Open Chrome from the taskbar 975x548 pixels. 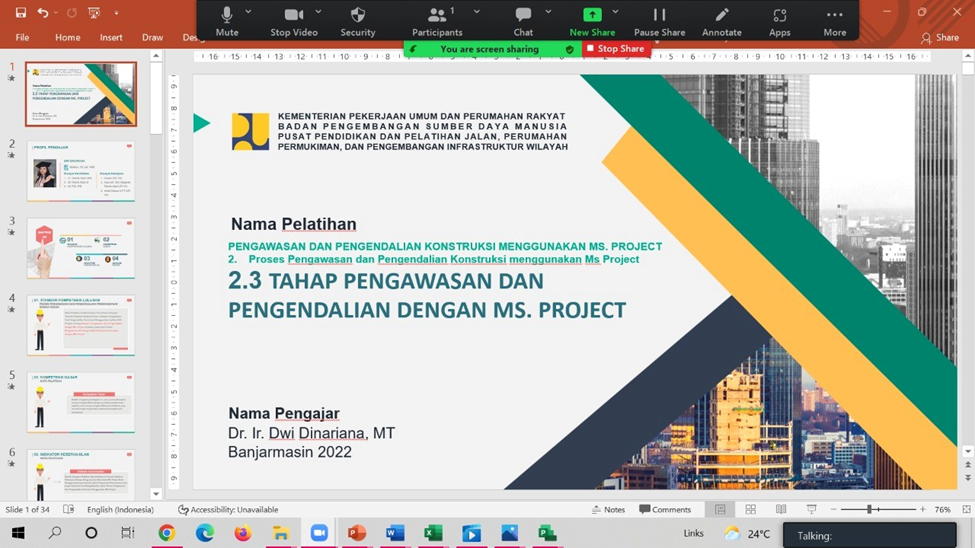tap(166, 533)
